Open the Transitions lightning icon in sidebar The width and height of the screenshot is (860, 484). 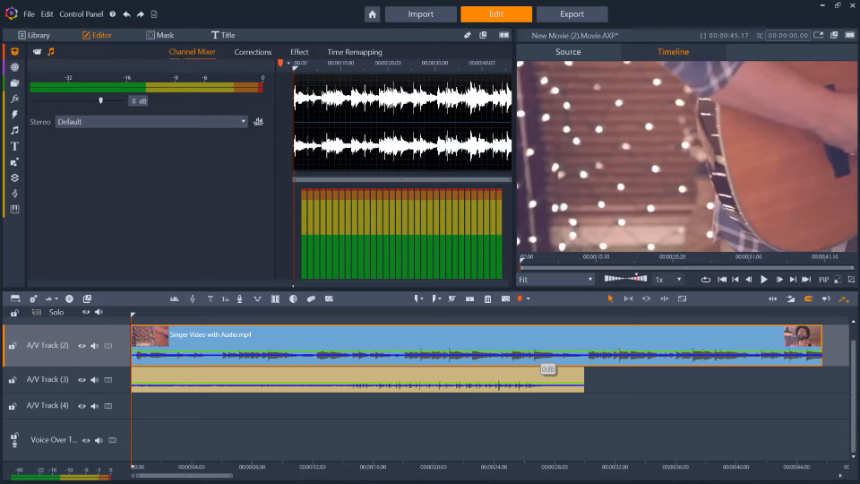15,115
